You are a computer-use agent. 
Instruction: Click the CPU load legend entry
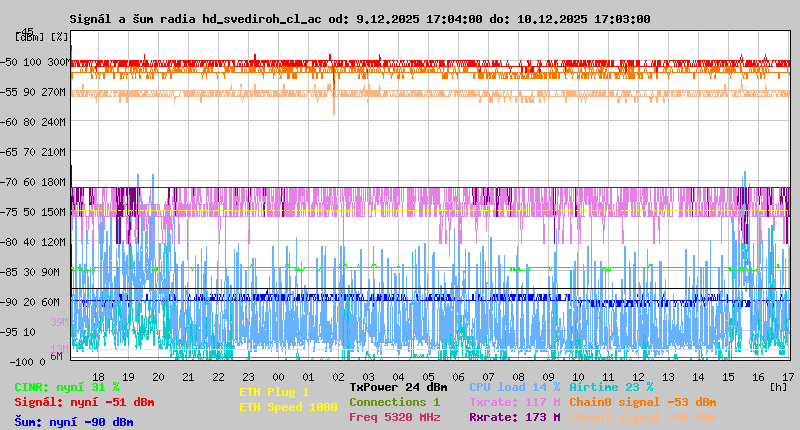(x=514, y=387)
